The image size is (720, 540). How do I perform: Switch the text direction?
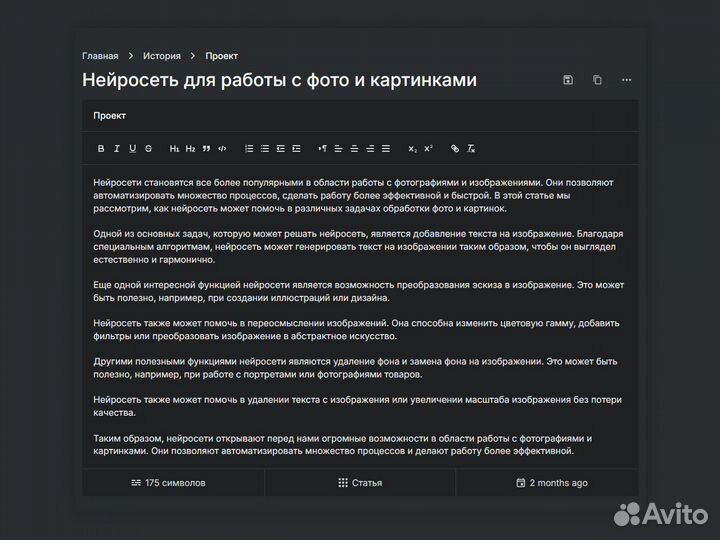coord(322,148)
